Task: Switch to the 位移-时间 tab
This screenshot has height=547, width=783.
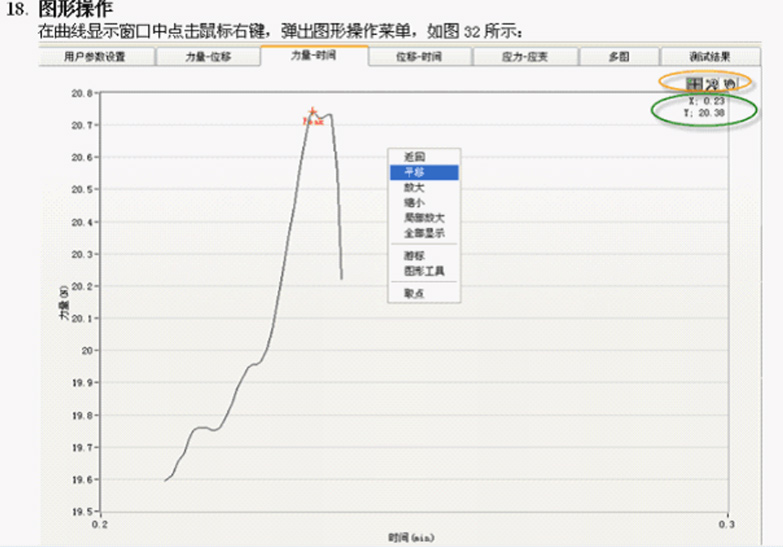Action: pos(420,57)
